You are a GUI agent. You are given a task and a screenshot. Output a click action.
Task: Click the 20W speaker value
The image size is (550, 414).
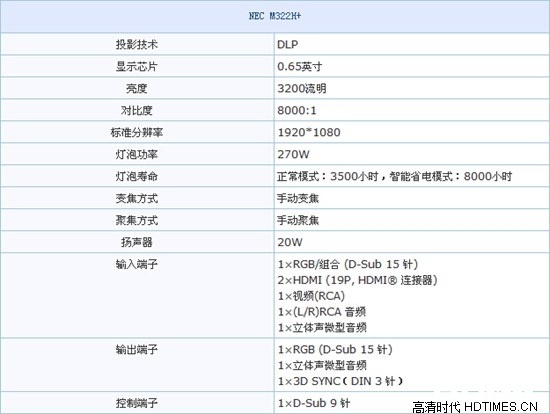tap(290, 242)
